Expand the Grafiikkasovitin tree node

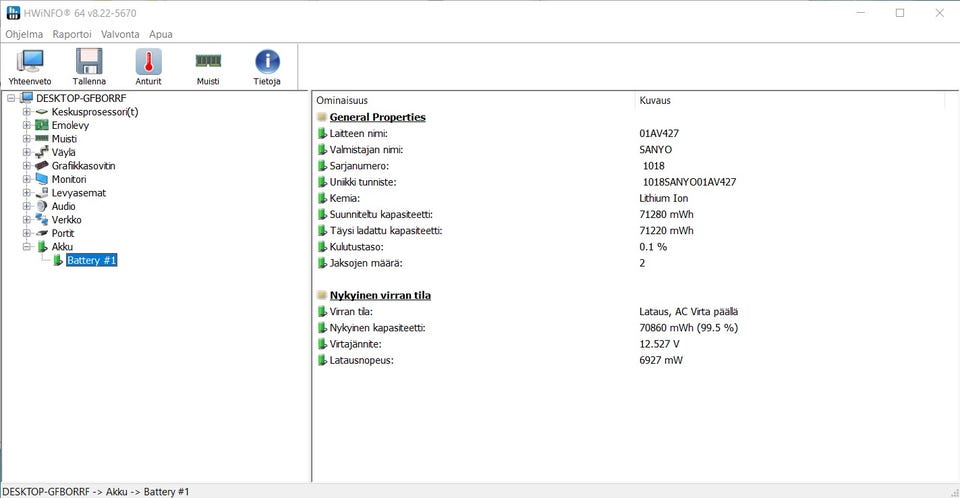26,165
